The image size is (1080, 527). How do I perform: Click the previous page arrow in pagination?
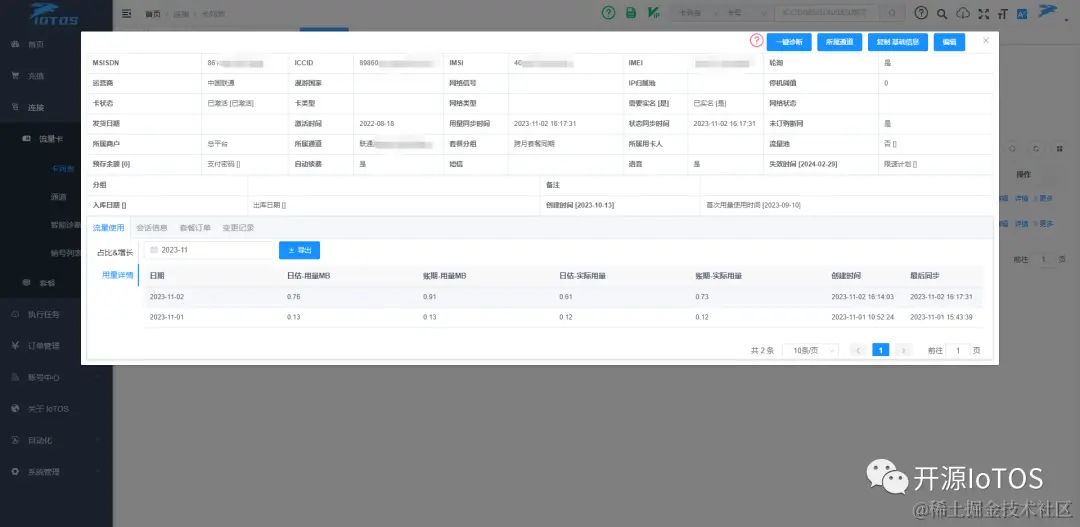858,351
